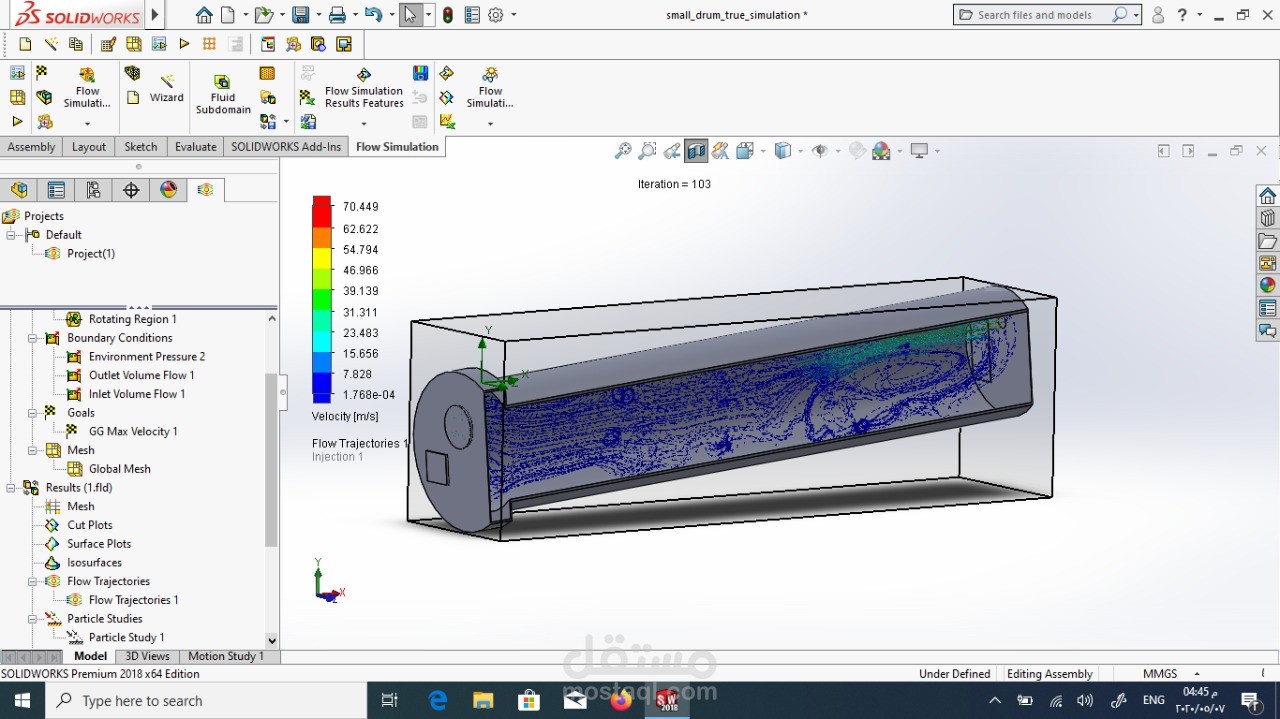Open the ConfigurationManager tab in the left panel
This screenshot has width=1280, height=719.
click(93, 190)
